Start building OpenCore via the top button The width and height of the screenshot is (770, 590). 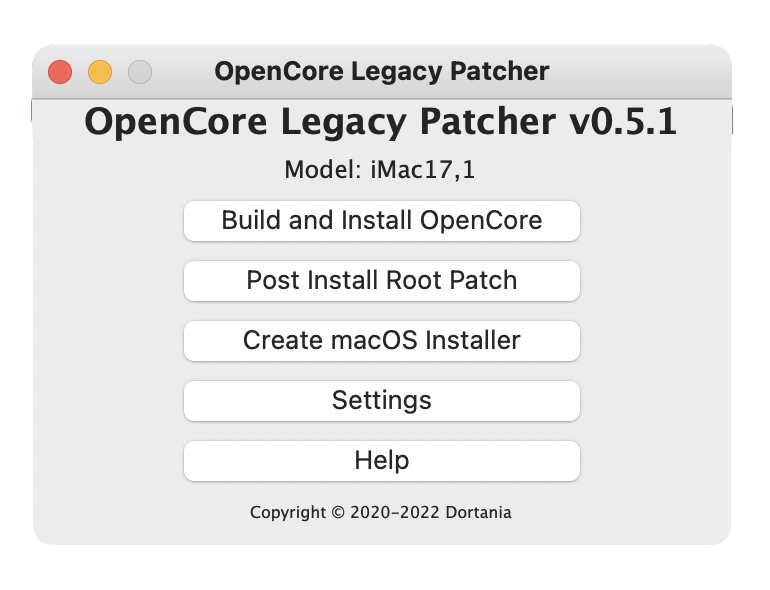tap(382, 221)
